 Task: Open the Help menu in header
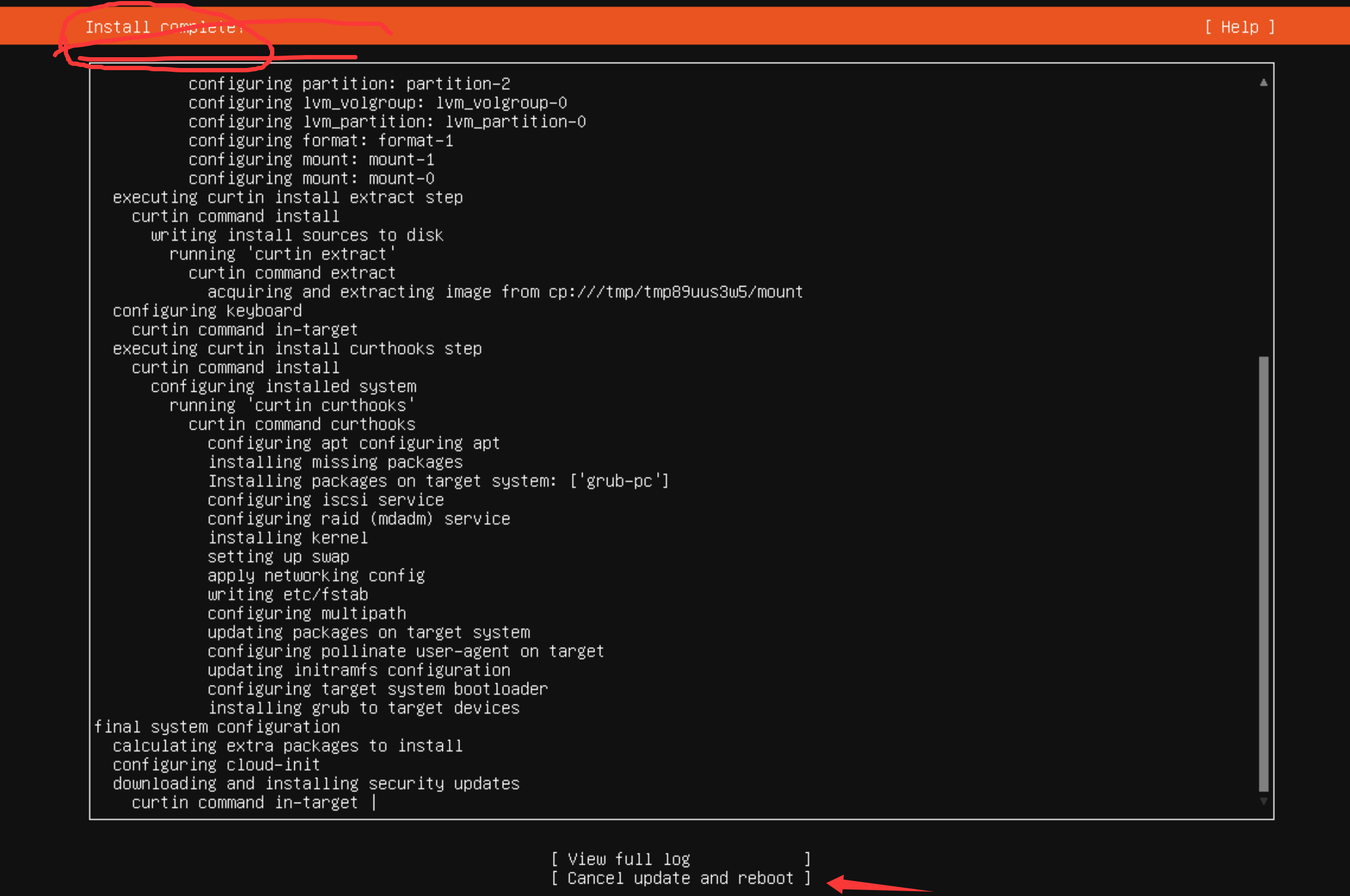pyautogui.click(x=1239, y=27)
